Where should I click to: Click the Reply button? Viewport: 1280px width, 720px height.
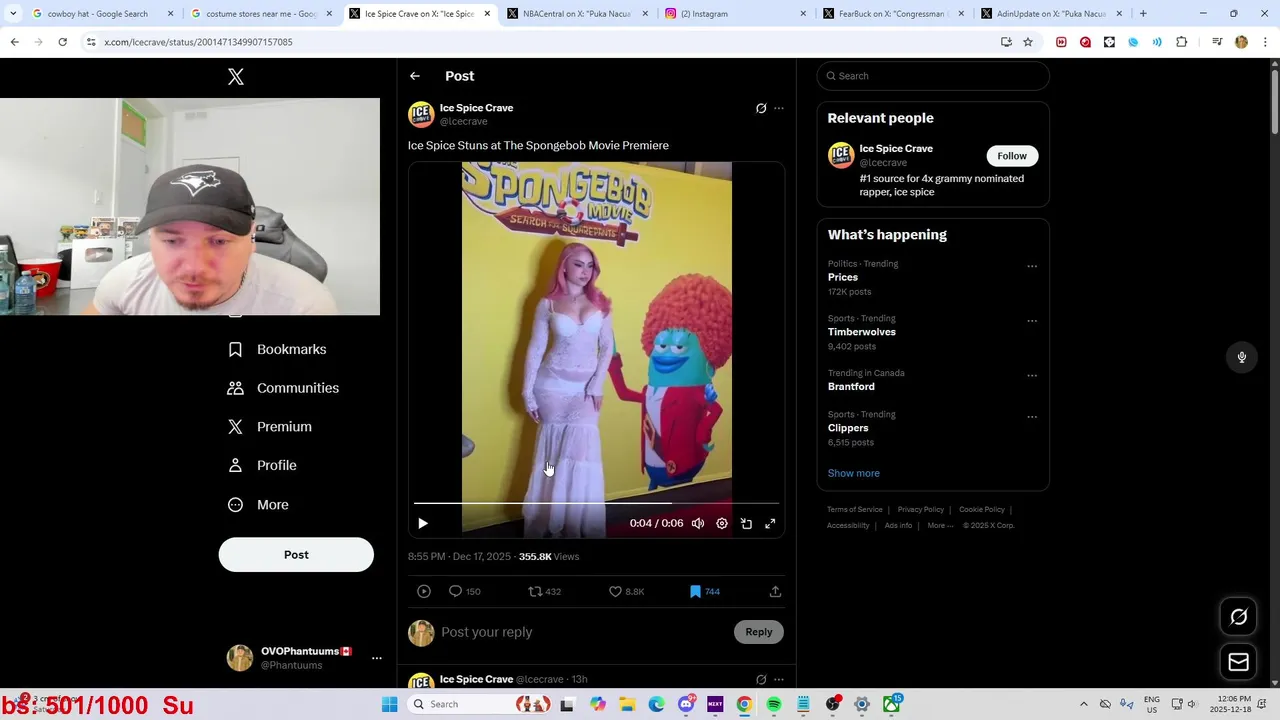tap(759, 632)
